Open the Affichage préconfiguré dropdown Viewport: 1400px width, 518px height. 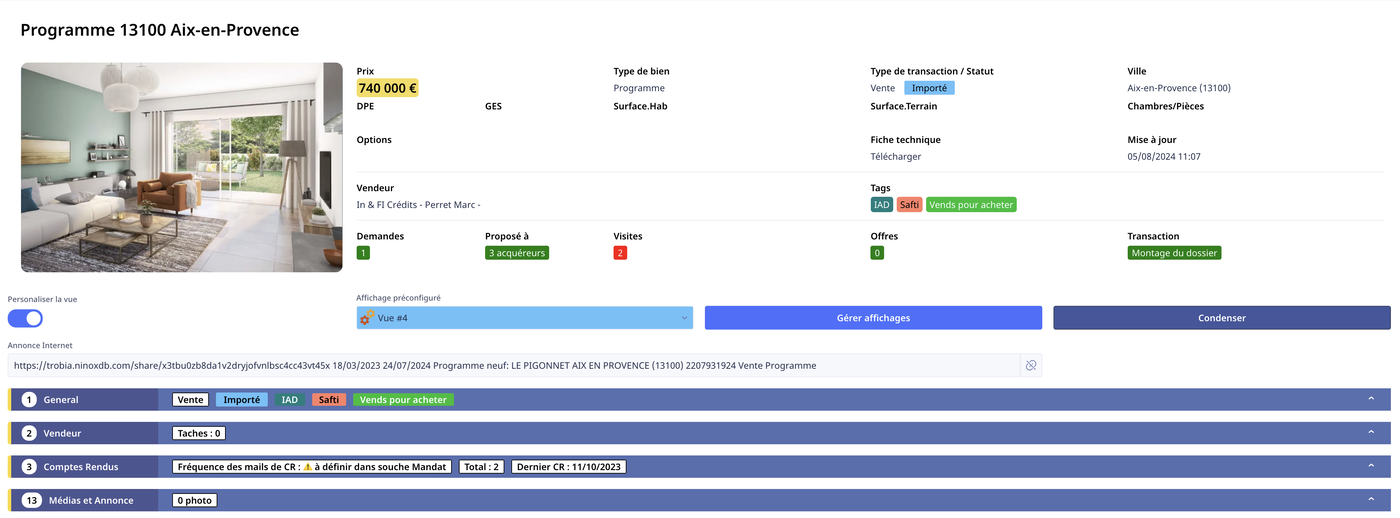click(x=524, y=318)
